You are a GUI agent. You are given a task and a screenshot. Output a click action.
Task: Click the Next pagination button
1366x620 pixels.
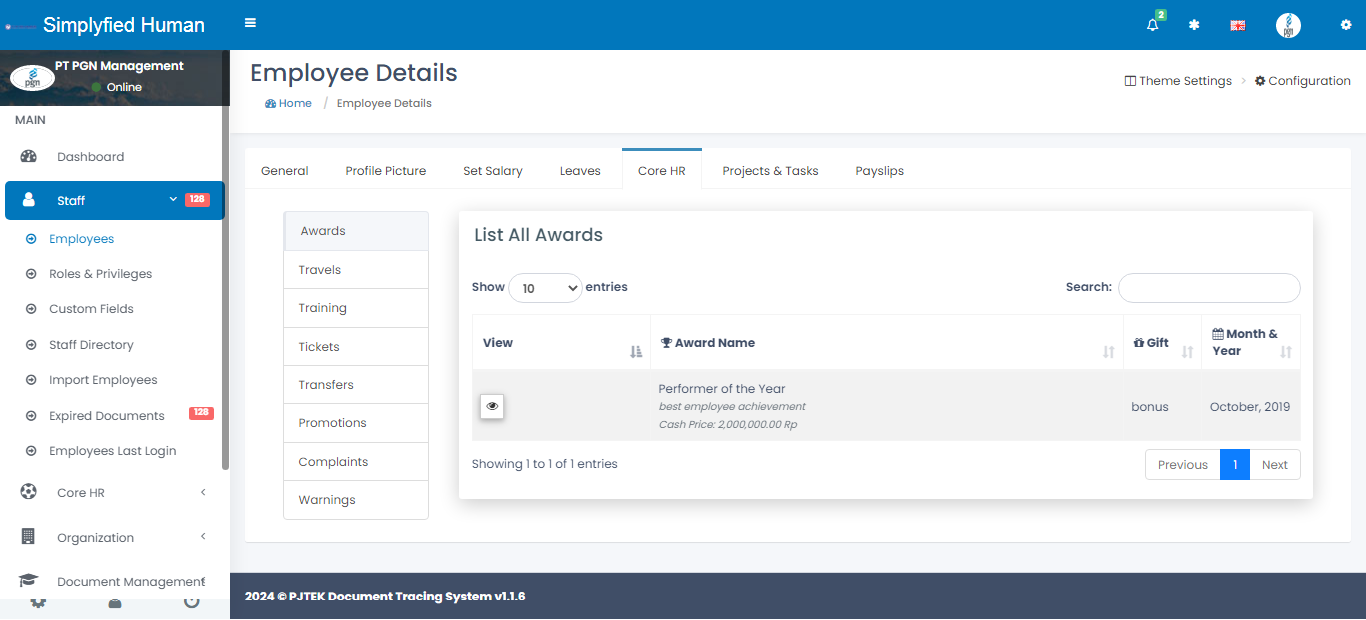tap(1274, 464)
